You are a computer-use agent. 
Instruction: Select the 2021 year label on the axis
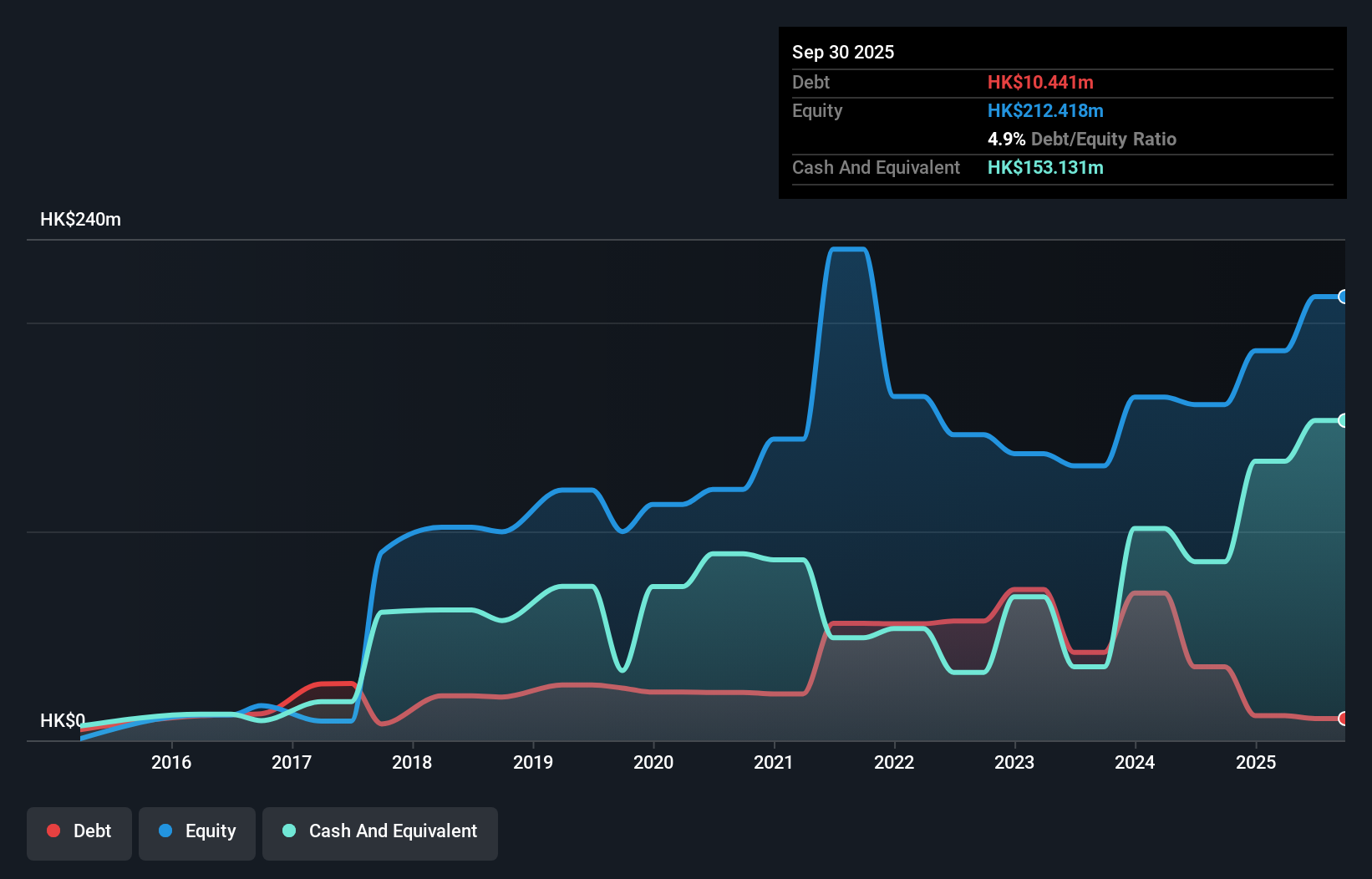774,762
